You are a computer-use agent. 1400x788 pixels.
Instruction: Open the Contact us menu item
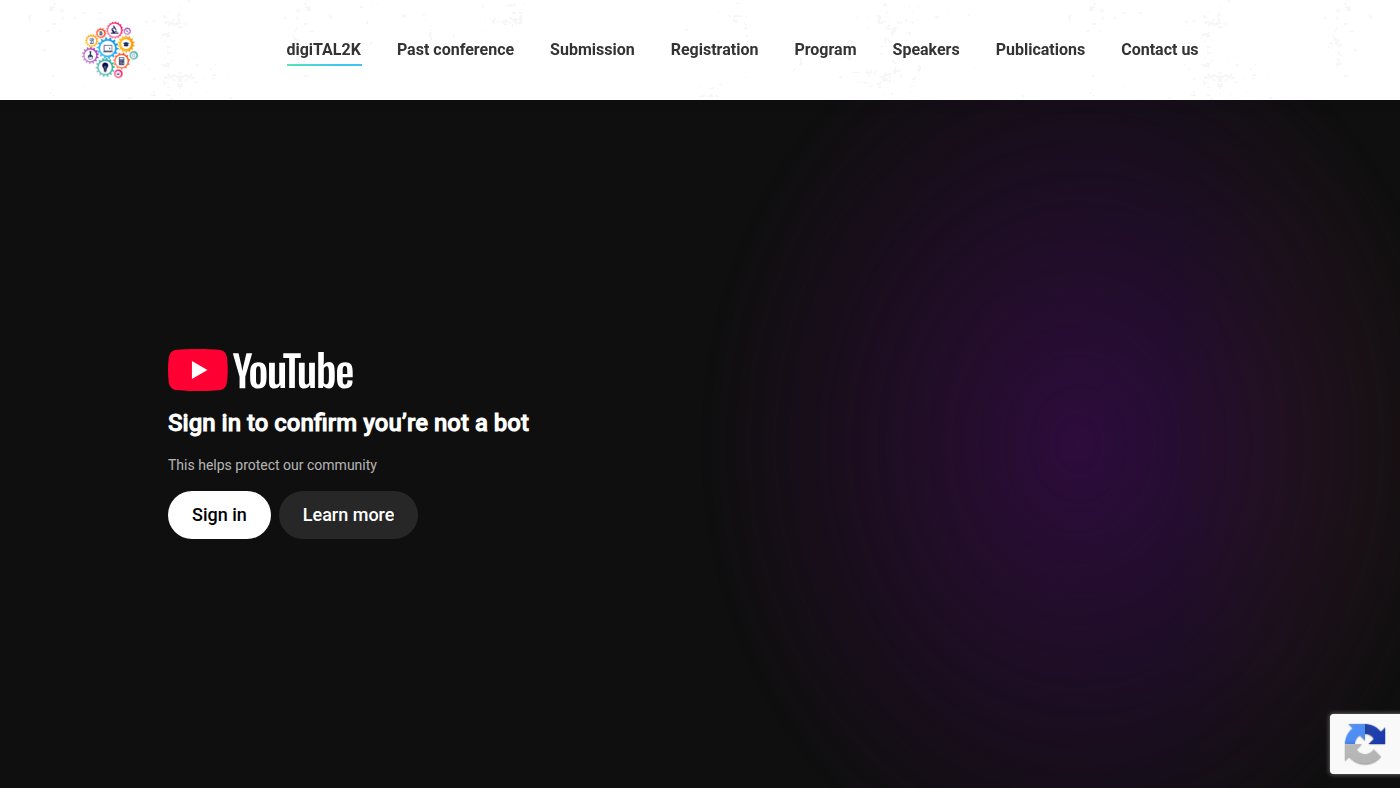click(1159, 50)
